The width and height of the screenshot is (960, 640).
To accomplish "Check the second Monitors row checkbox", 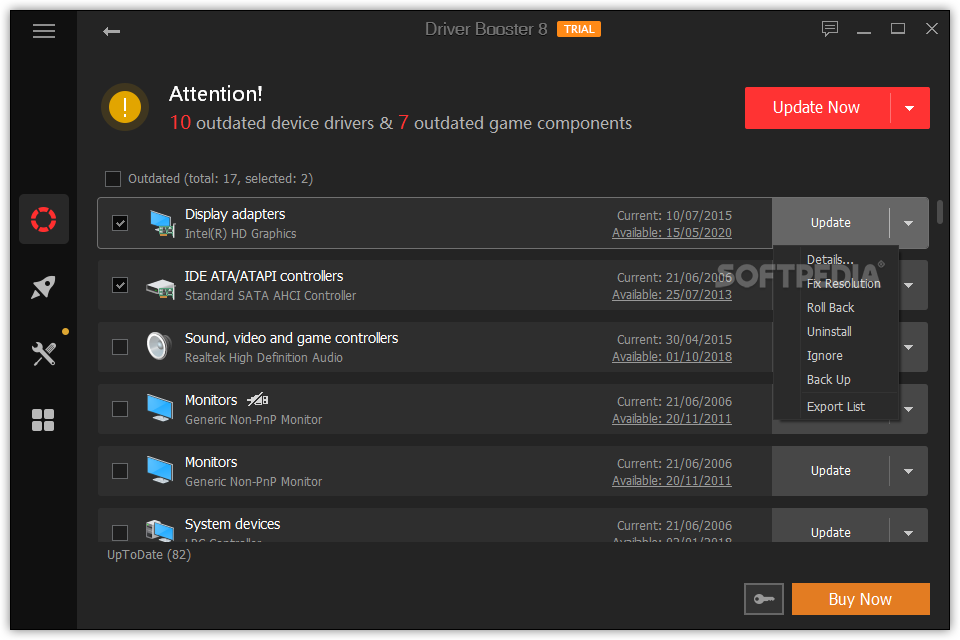I will click(120, 471).
